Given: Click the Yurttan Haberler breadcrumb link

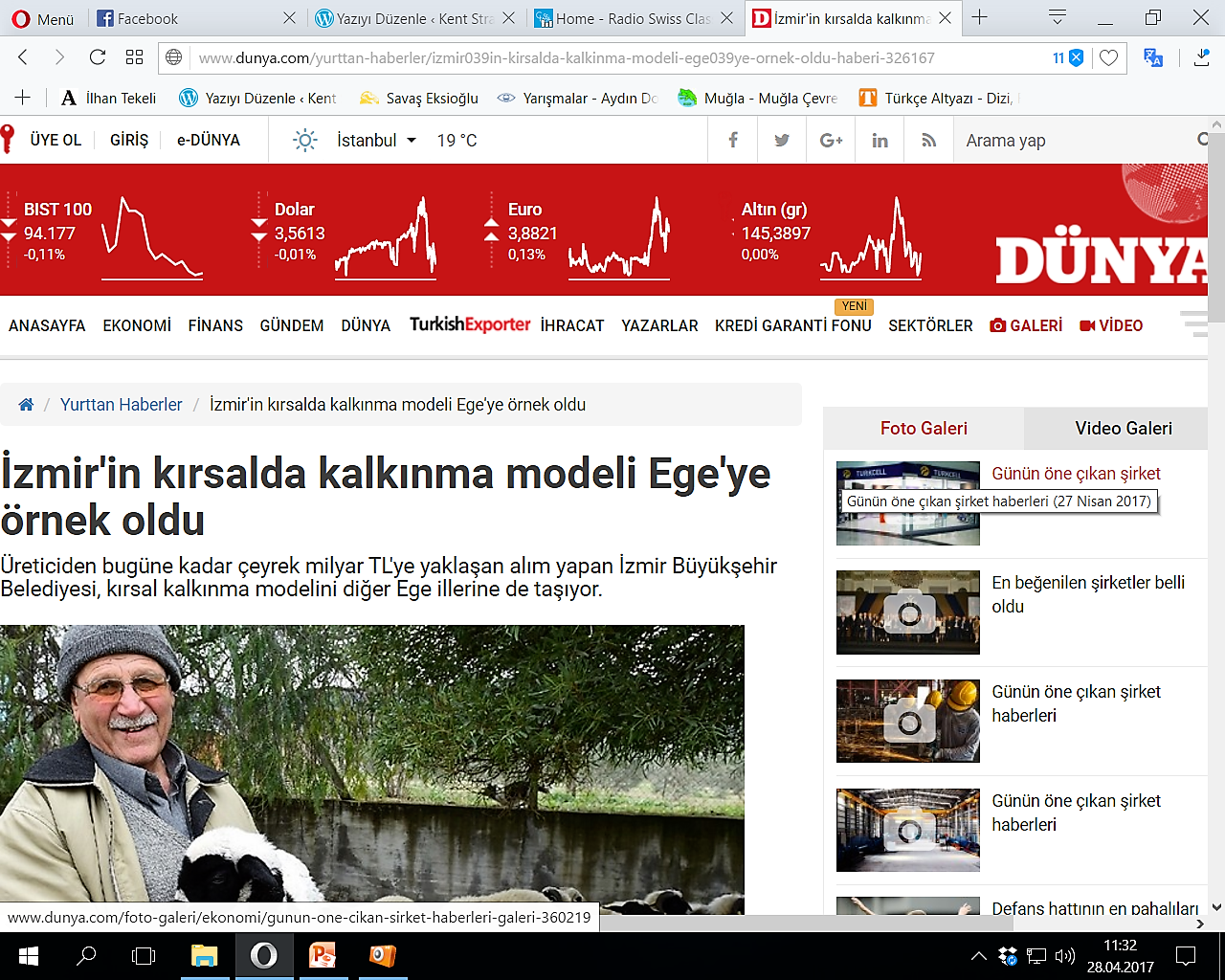Looking at the screenshot, I should click(121, 405).
